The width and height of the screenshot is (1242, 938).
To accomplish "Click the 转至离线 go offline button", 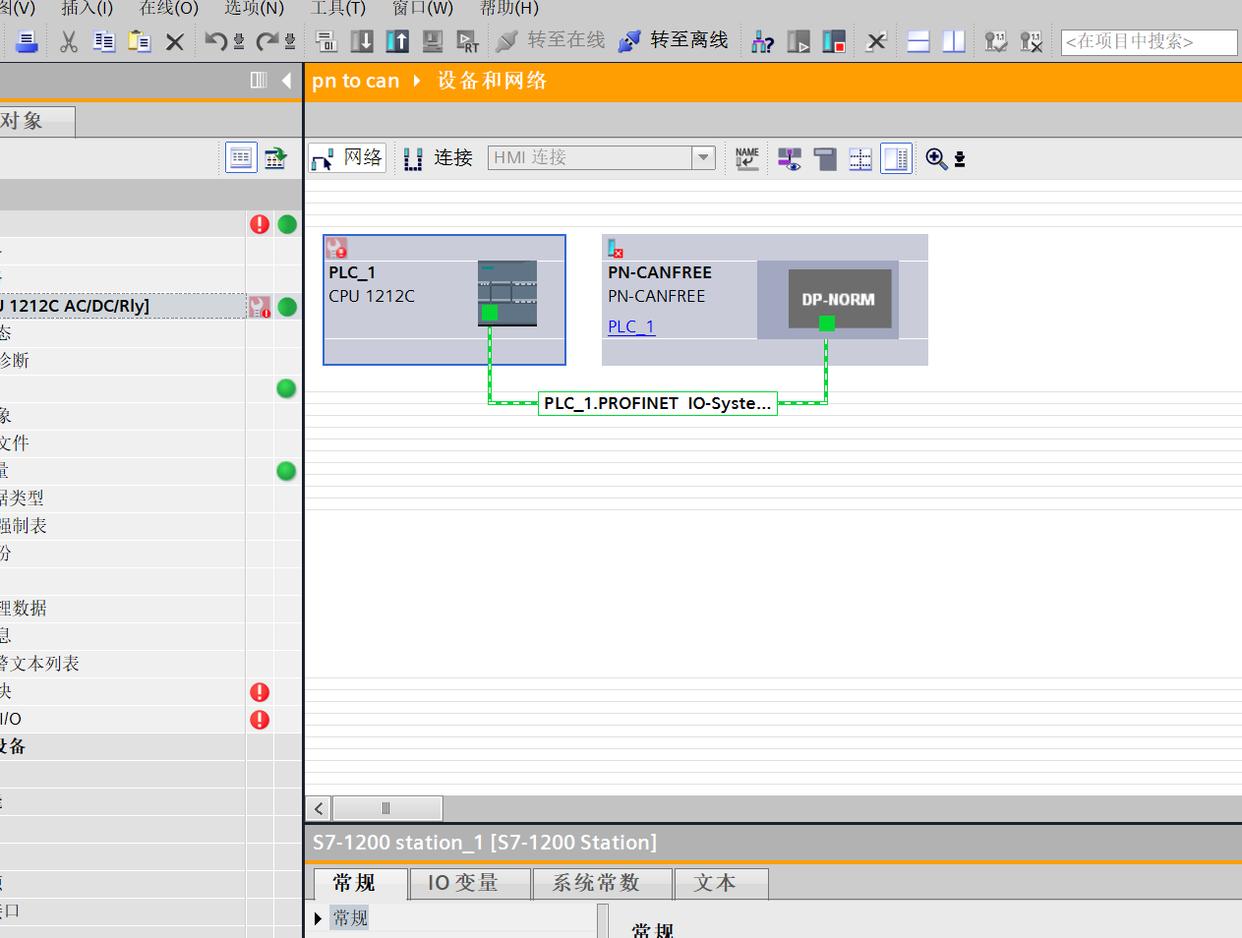I will tap(674, 41).
